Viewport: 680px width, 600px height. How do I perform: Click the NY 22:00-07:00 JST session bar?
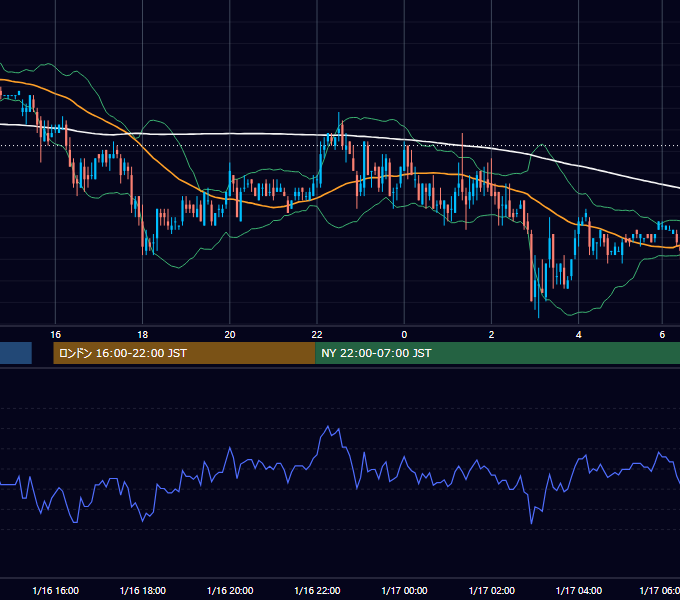click(497, 353)
